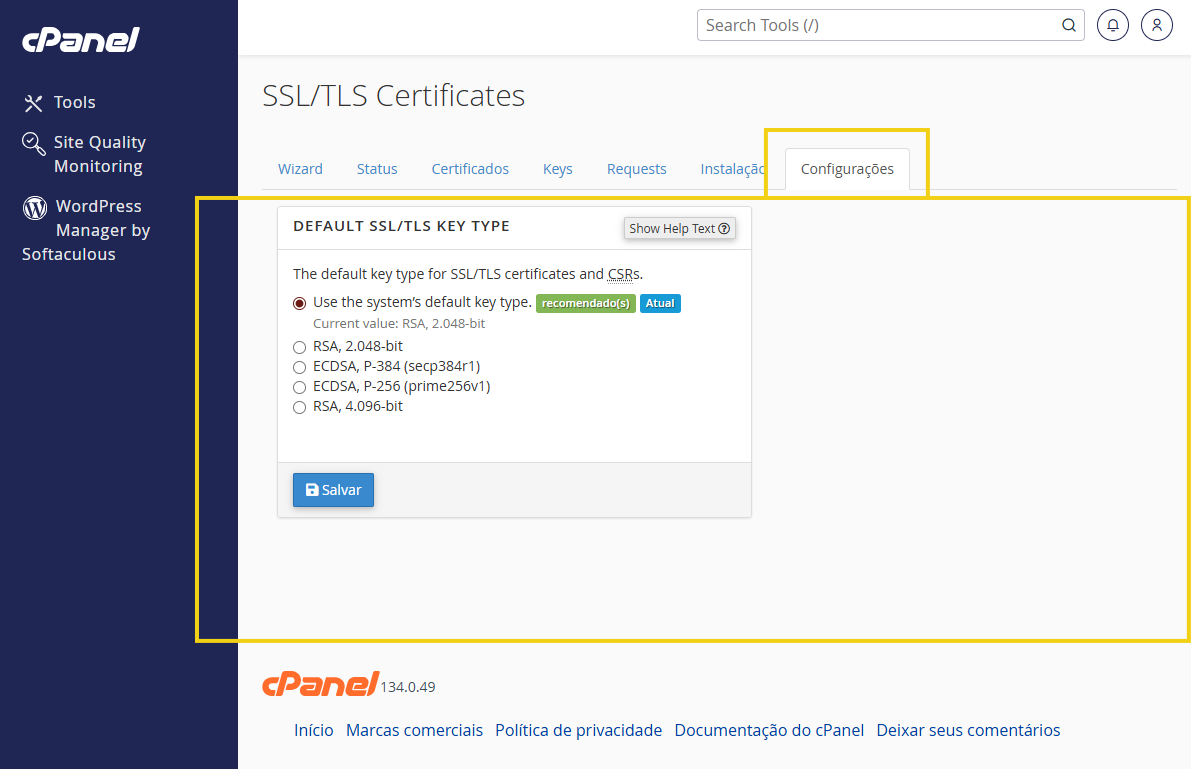Select the Configurações tab
The width and height of the screenshot is (1191, 769).
click(x=847, y=169)
